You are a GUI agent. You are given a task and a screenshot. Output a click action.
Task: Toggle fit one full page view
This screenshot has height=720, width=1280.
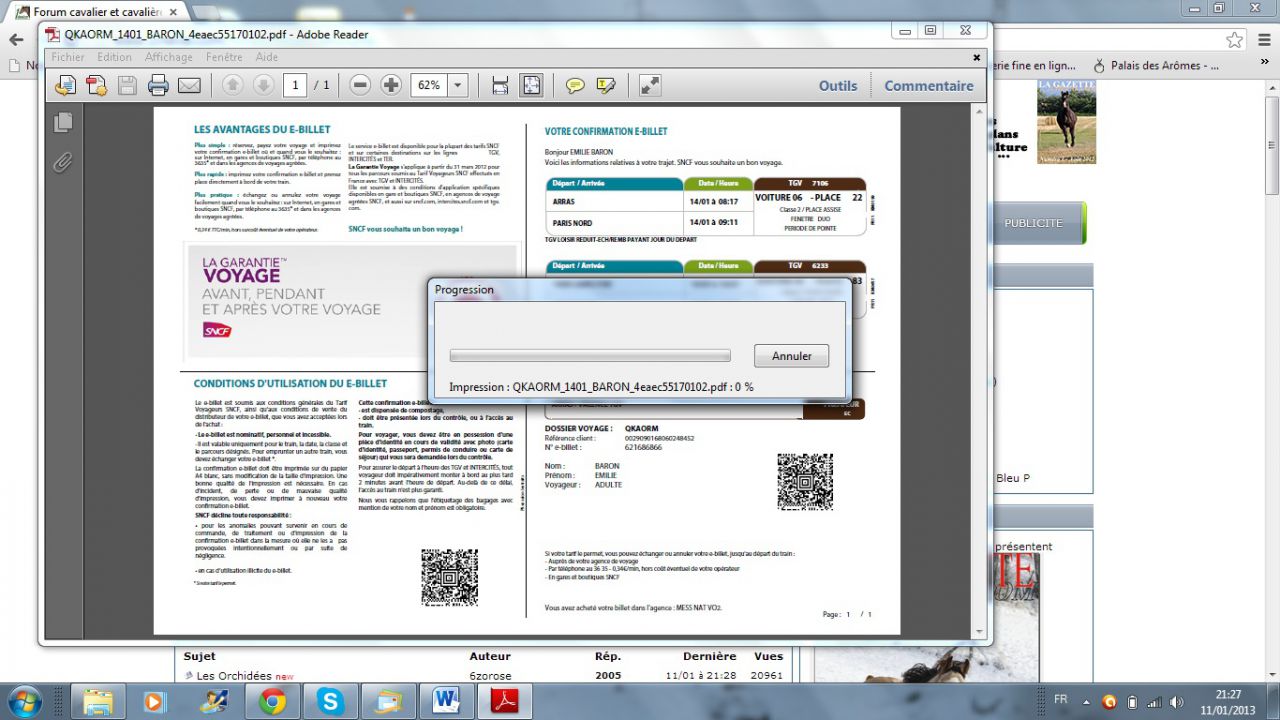[531, 86]
